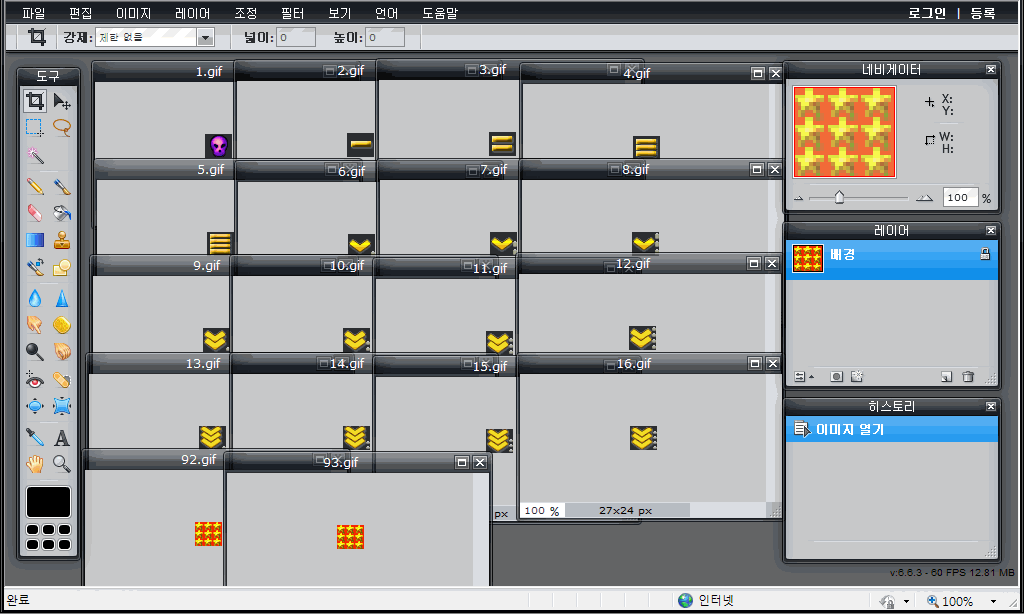
Task: Click the Red Eye Reduction tool
Action: coord(35,379)
